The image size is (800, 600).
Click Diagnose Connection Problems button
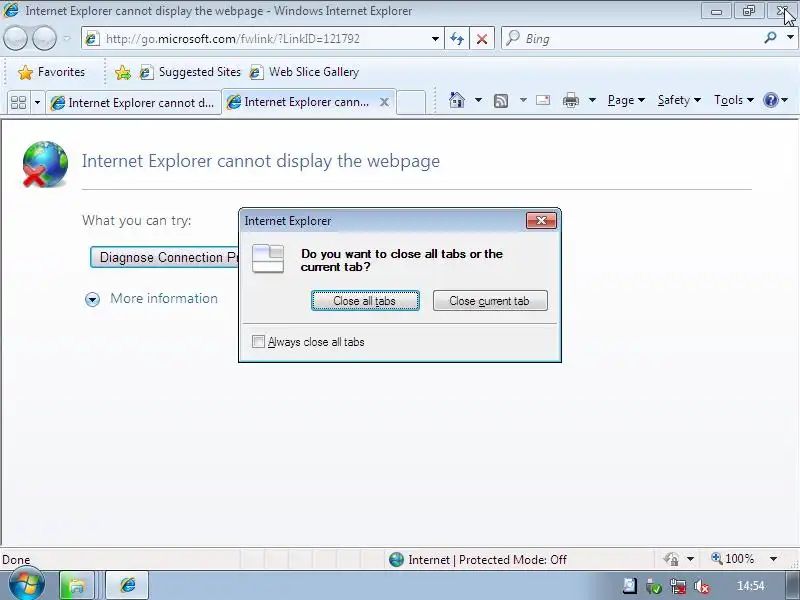tap(164, 257)
